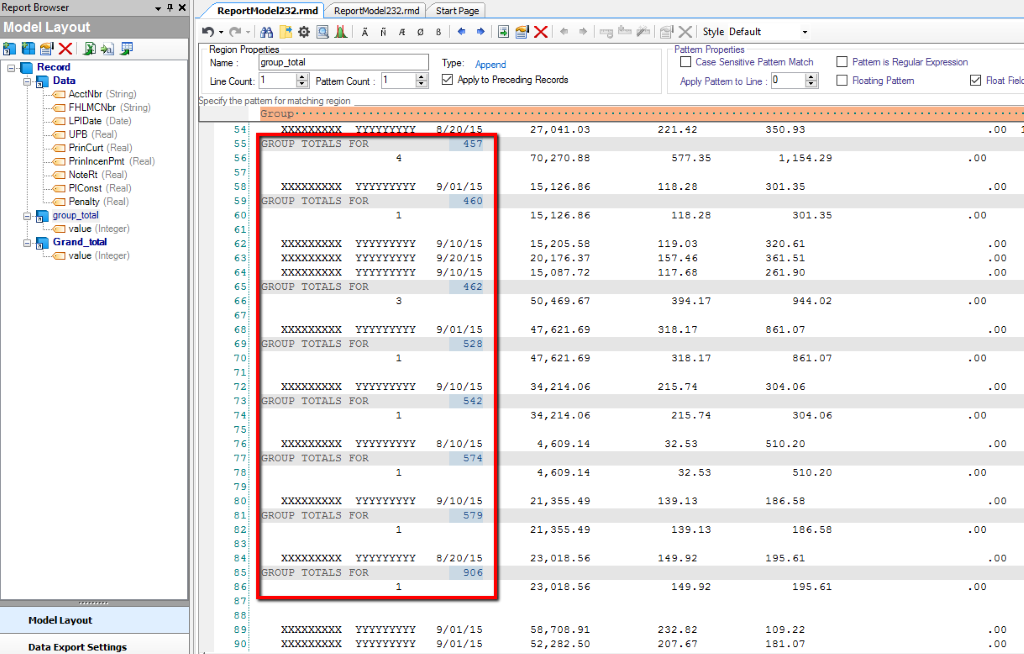Pin the Report Browser panel

[170, 8]
